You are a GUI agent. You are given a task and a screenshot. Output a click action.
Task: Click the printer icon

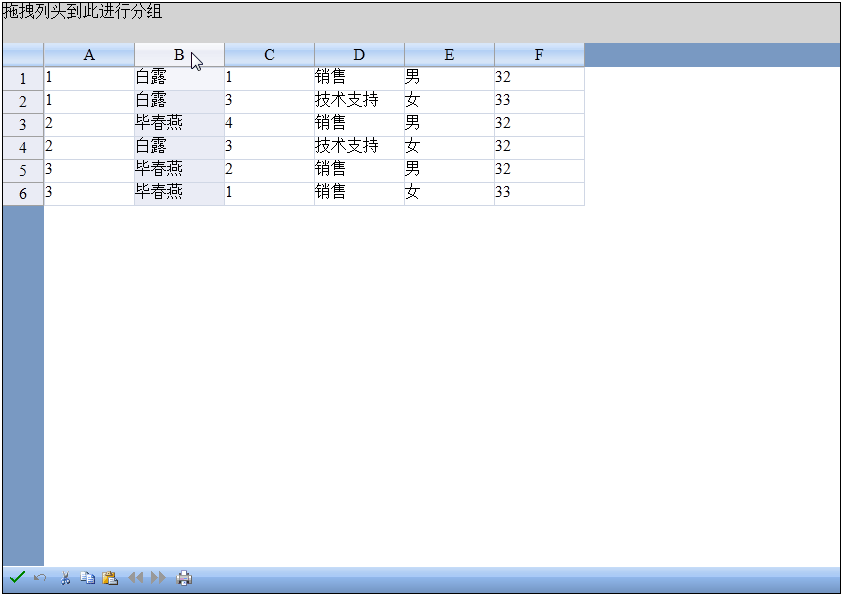pyautogui.click(x=184, y=578)
